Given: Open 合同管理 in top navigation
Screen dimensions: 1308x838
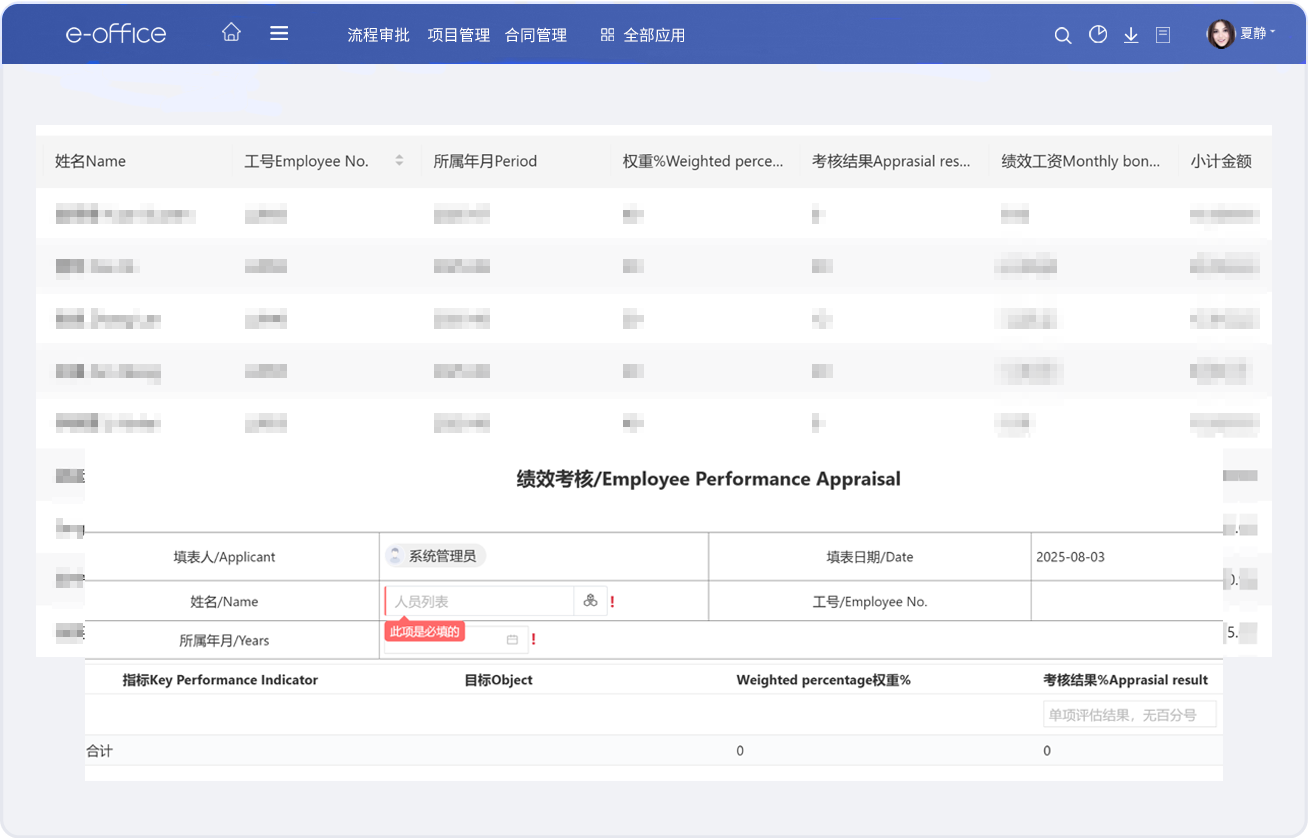Looking at the screenshot, I should click(535, 35).
